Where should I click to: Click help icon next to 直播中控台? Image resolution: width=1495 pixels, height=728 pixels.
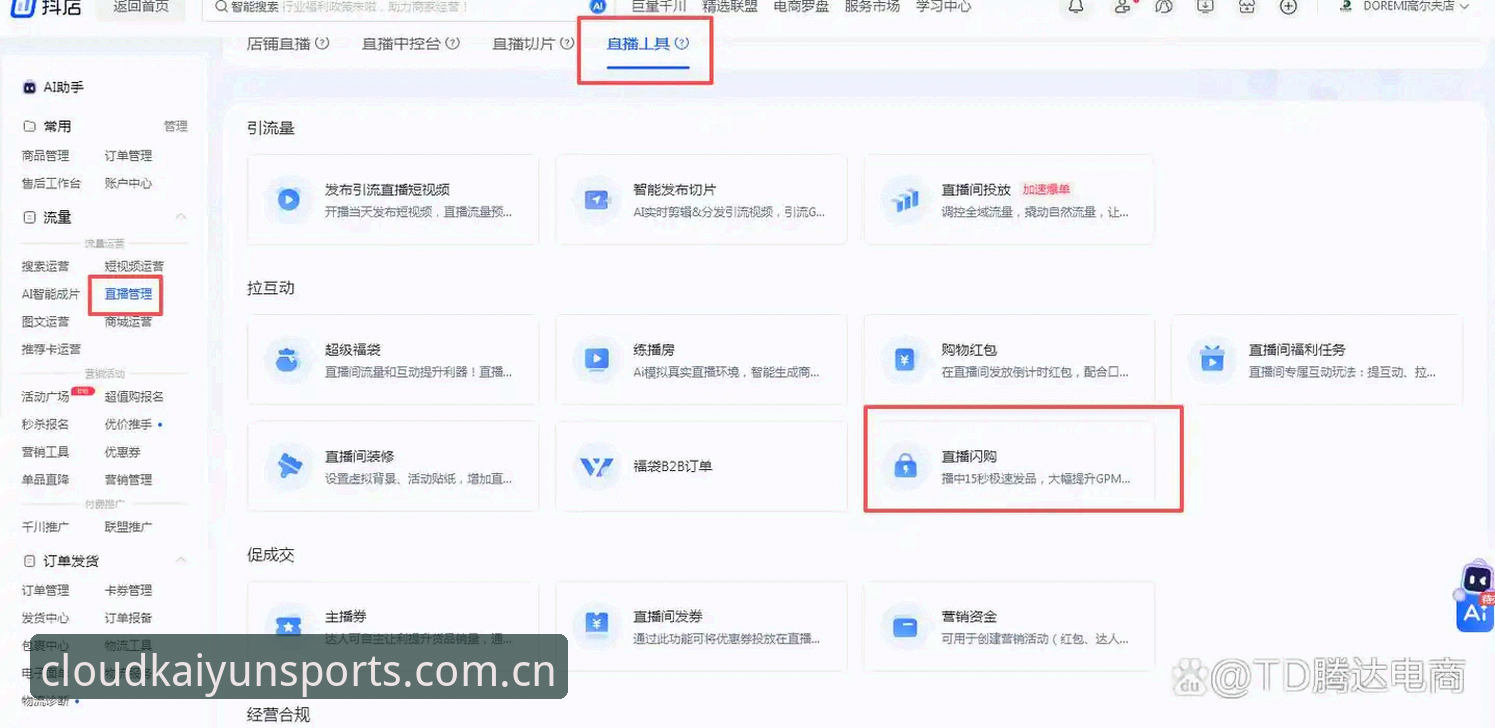[x=452, y=43]
